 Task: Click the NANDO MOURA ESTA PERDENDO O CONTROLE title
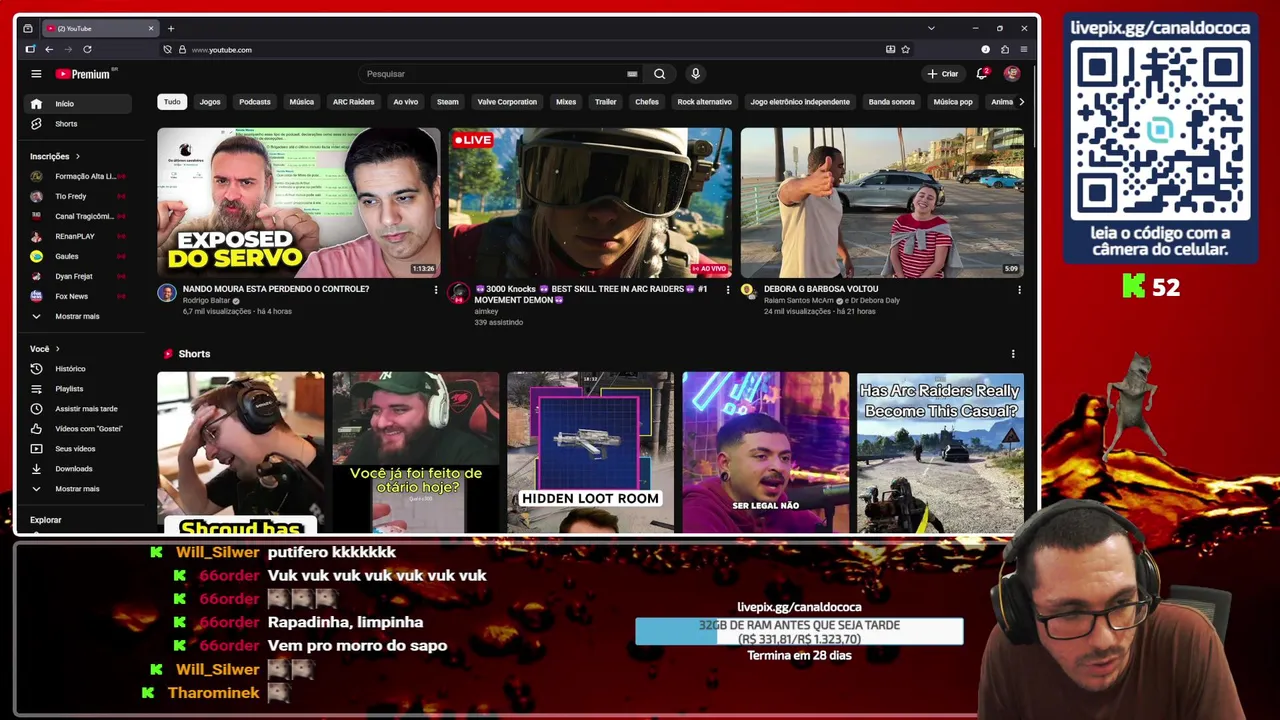coord(276,289)
